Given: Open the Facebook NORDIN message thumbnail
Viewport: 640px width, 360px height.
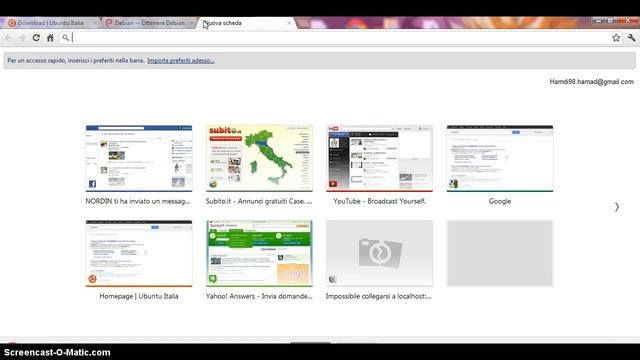Looking at the screenshot, I should (139, 158).
